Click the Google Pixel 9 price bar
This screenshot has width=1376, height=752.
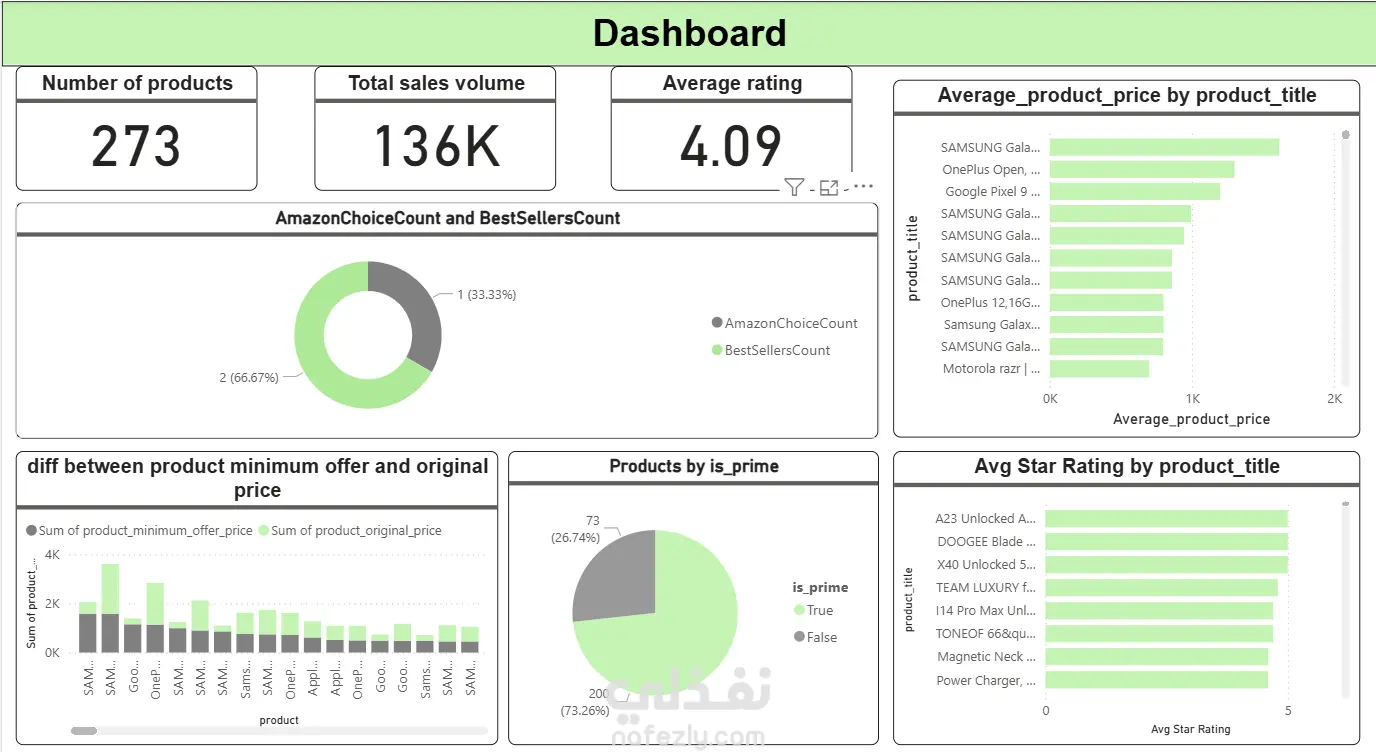point(1135,192)
